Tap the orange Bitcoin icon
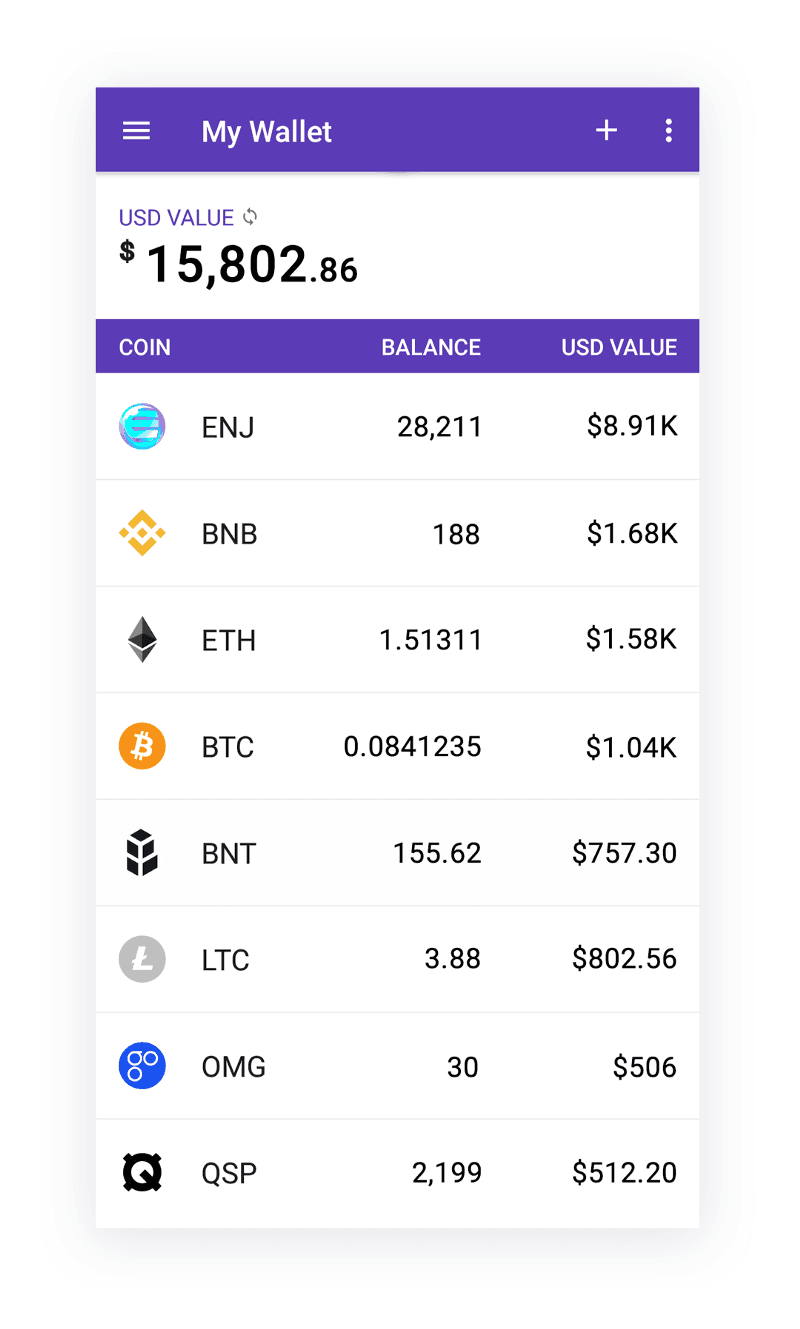This screenshot has height=1329, width=800. pyautogui.click(x=142, y=746)
